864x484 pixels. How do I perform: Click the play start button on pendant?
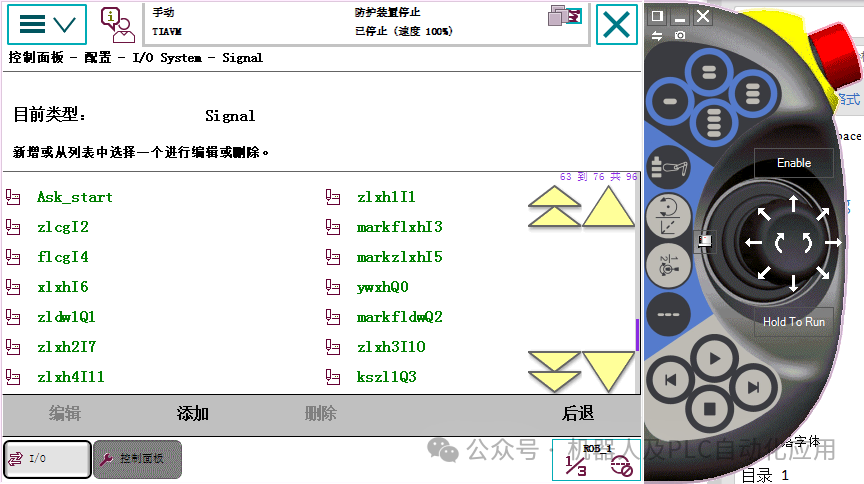(714, 359)
